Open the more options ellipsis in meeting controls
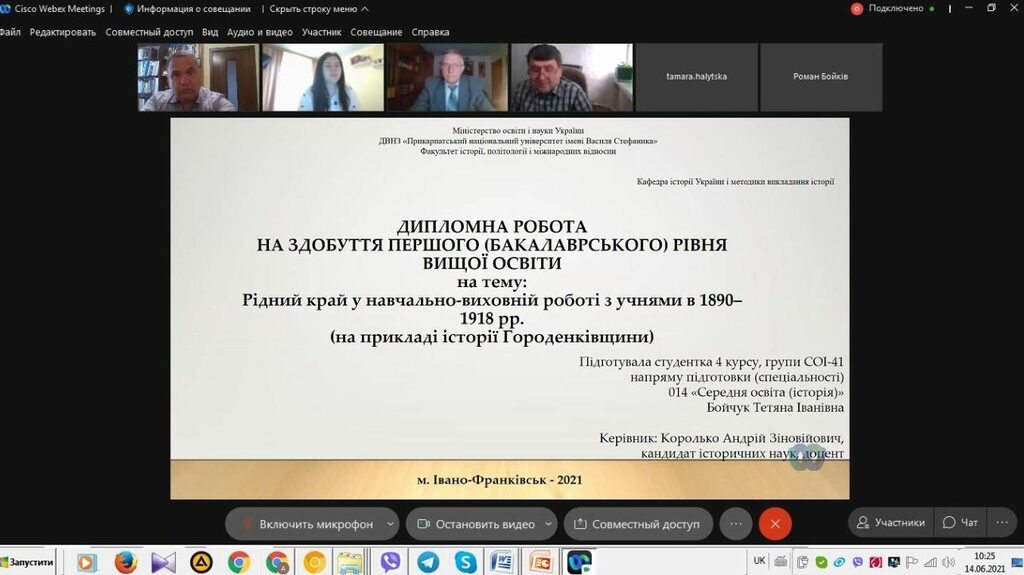Viewport: 1024px width, 575px height. 736,524
